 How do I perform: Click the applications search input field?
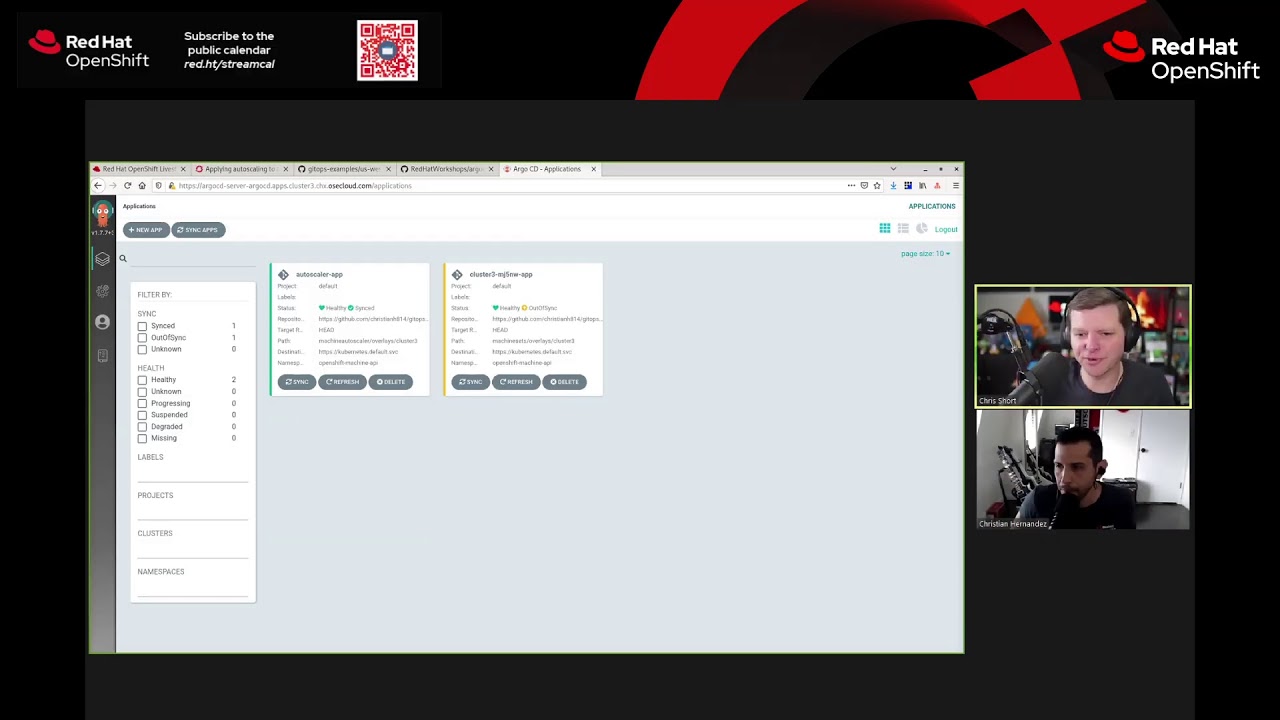click(x=192, y=259)
